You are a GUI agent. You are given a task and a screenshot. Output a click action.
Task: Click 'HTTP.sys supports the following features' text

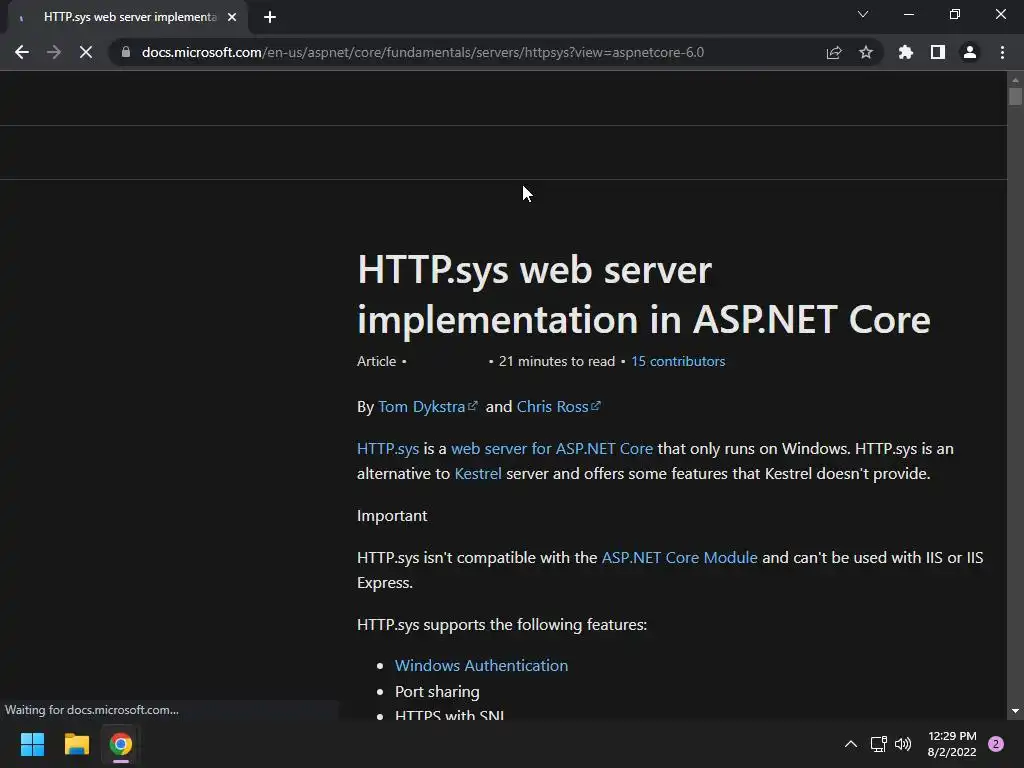[502, 625]
